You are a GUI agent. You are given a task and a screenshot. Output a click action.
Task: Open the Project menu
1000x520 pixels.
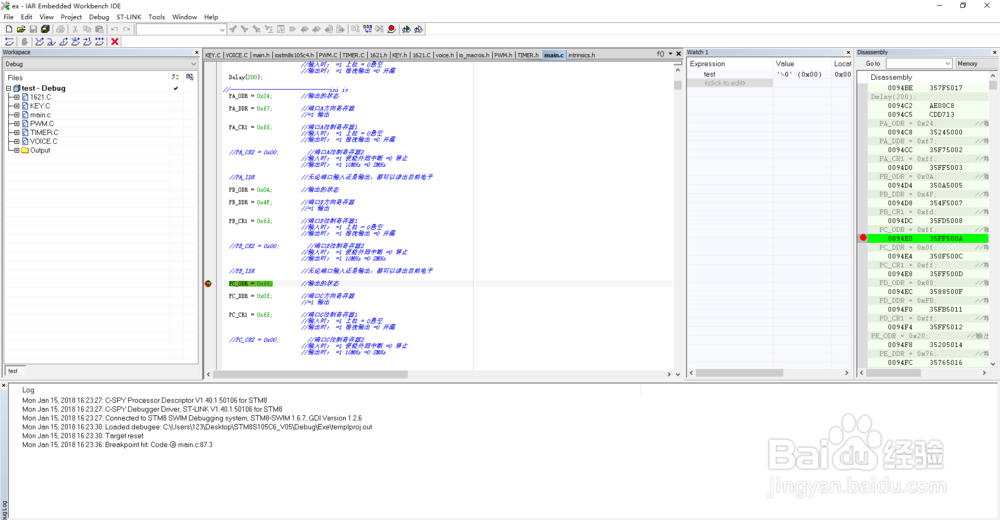[x=71, y=17]
